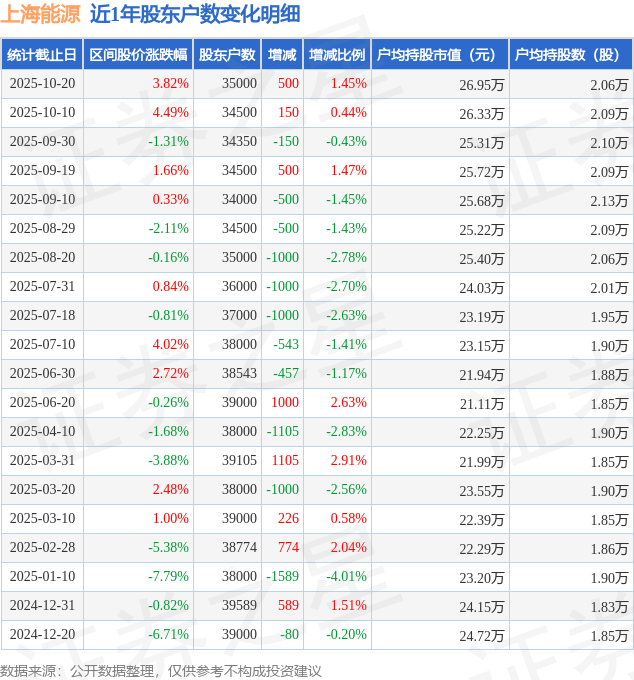Select the 户均持股市值（元） column header
634x680 pixels.
click(x=439, y=55)
